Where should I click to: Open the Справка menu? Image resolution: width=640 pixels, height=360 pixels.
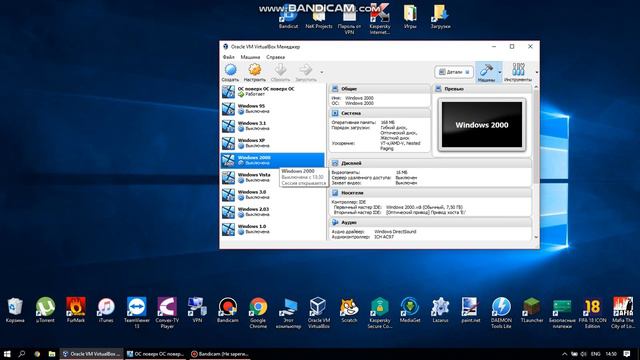(276, 57)
